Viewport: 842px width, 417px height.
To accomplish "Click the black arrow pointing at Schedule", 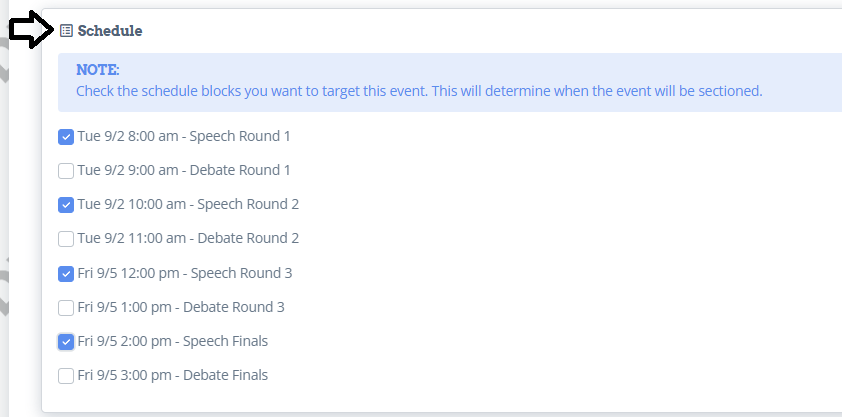I will pos(32,30).
